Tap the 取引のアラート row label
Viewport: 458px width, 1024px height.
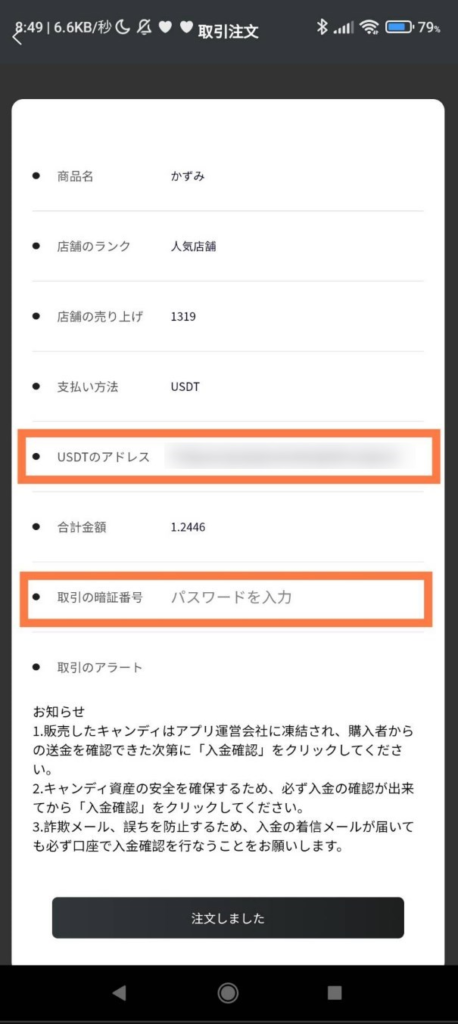coord(99,667)
